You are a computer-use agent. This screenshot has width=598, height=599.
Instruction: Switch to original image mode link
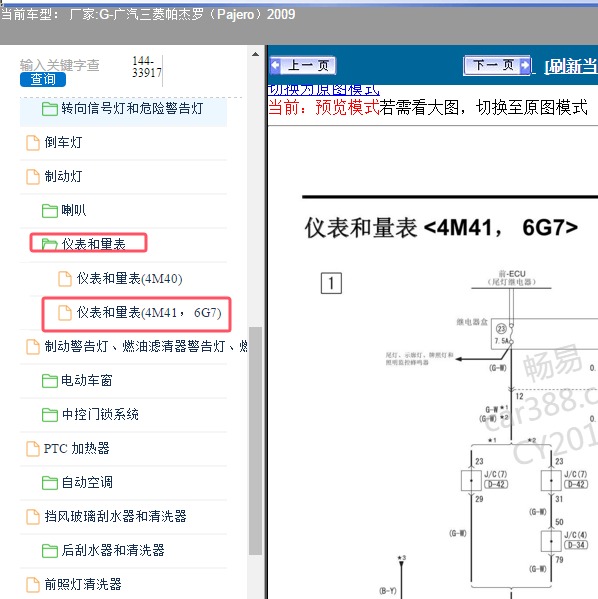pos(324,90)
